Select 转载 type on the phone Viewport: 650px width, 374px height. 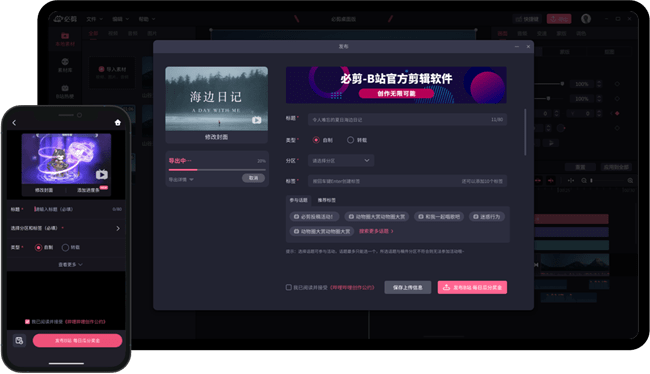click(65, 248)
